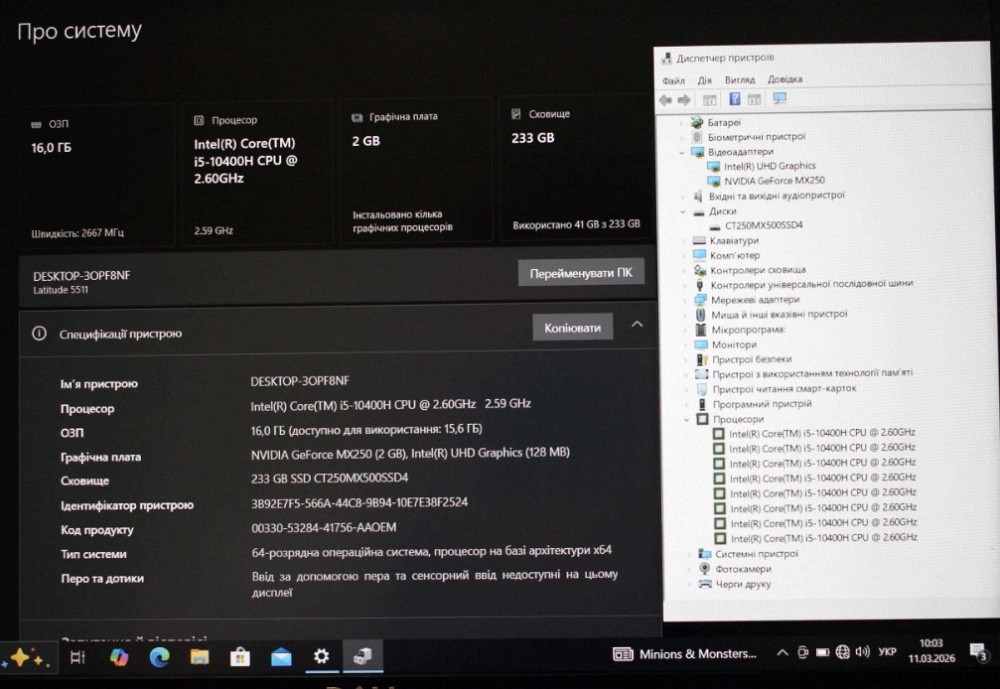The width and height of the screenshot is (1000, 689).
Task: Click the Перейменувати ПК button
Action: 580,271
